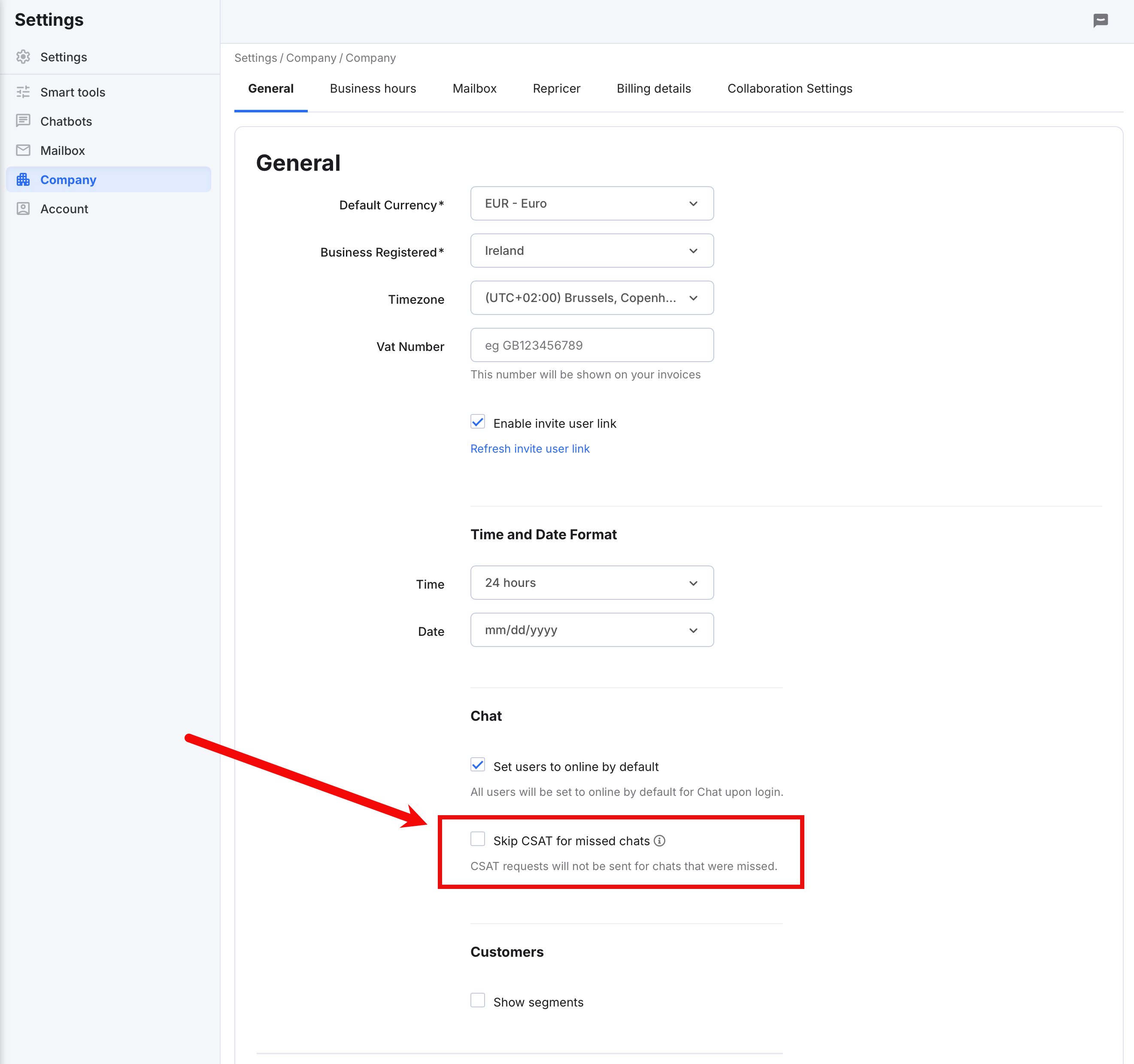The height and width of the screenshot is (1064, 1134).
Task: Click Refresh invite user link
Action: click(530, 449)
